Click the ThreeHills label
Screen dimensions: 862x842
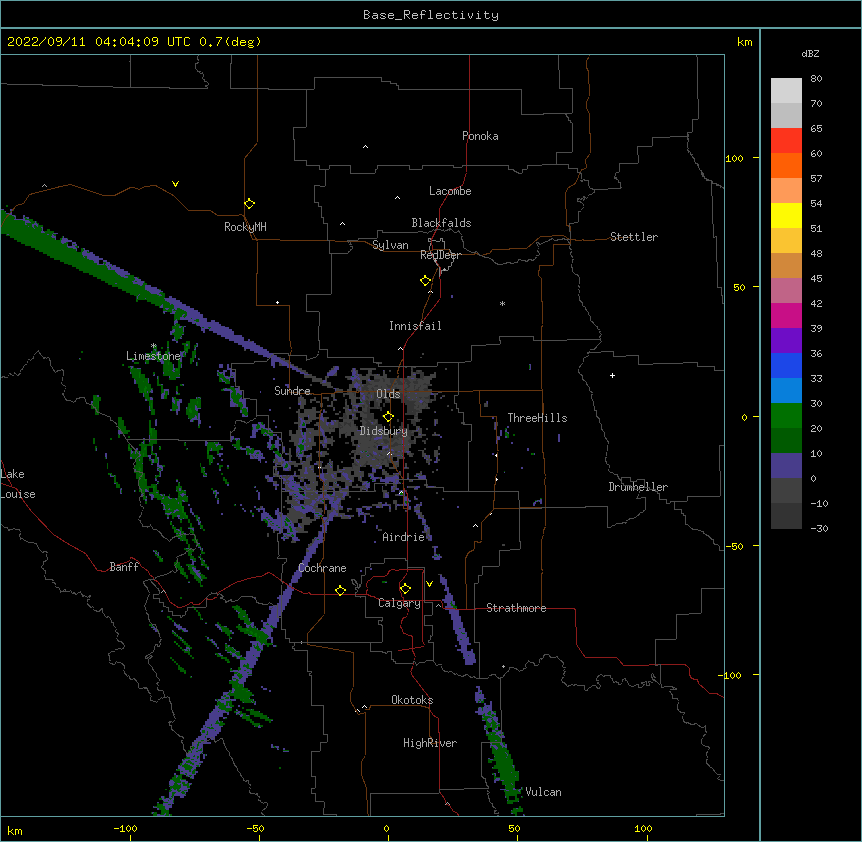pyautogui.click(x=537, y=418)
